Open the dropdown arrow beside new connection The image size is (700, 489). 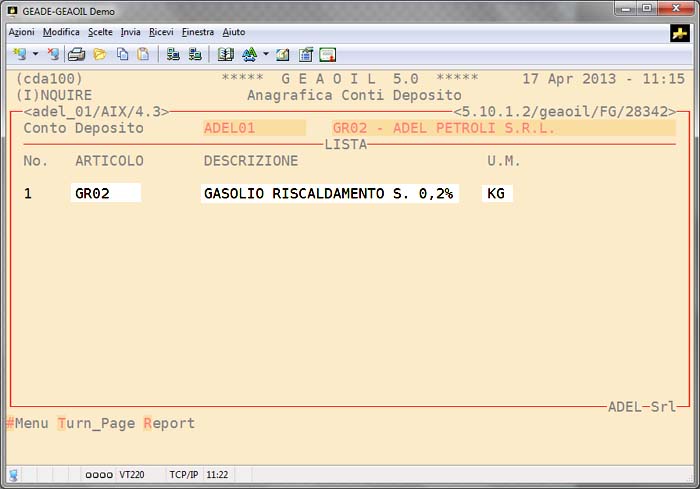[x=35, y=54]
